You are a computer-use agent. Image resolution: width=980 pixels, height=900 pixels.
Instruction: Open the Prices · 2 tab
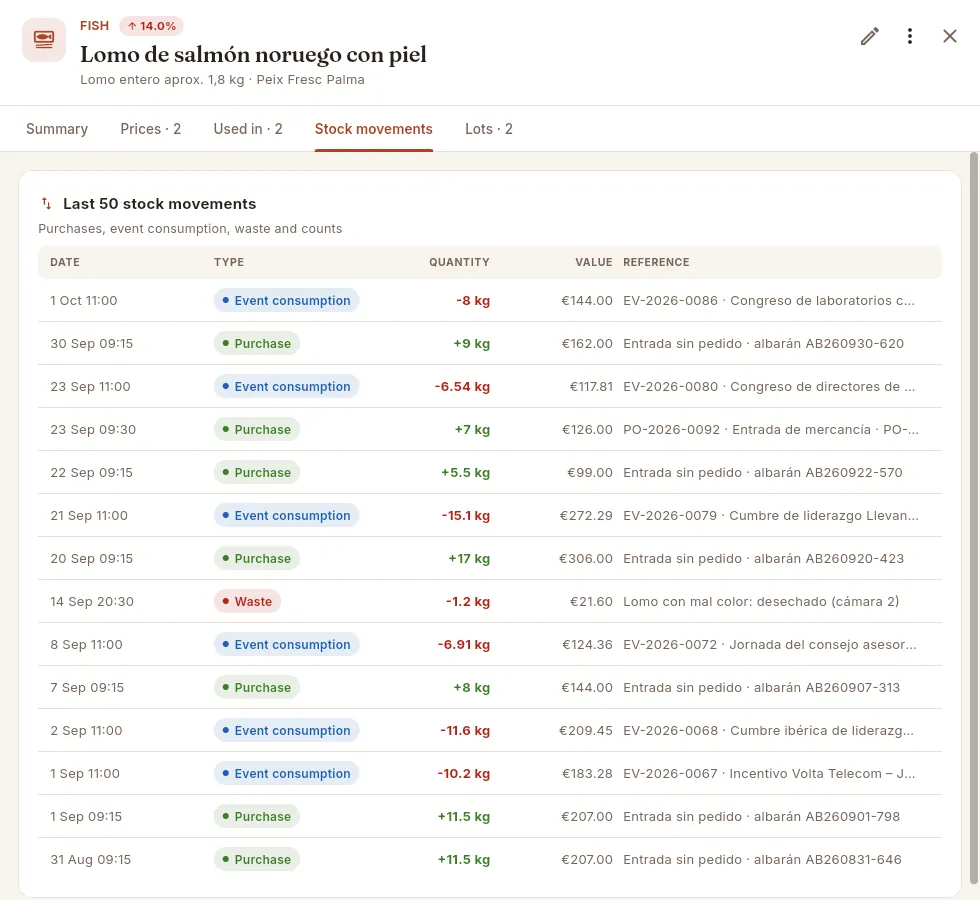tap(151, 129)
